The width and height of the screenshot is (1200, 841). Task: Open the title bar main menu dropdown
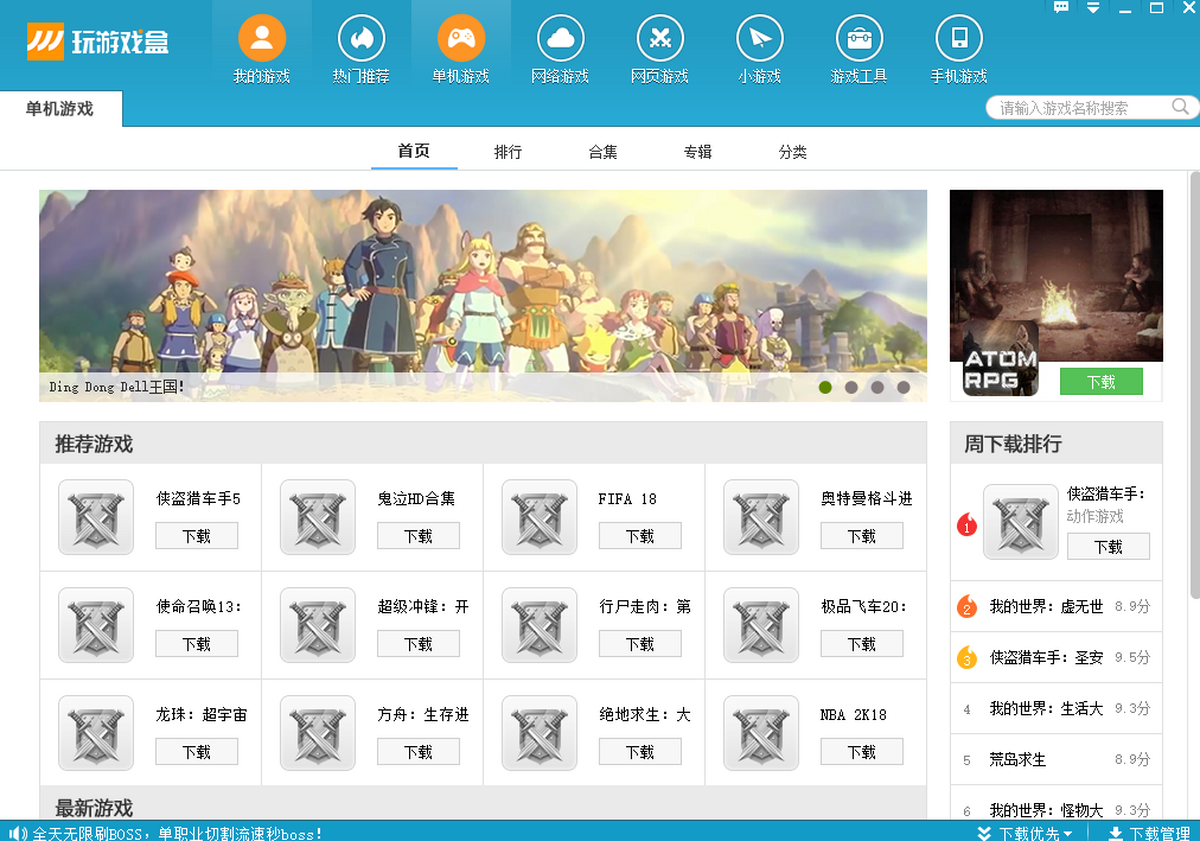1093,8
